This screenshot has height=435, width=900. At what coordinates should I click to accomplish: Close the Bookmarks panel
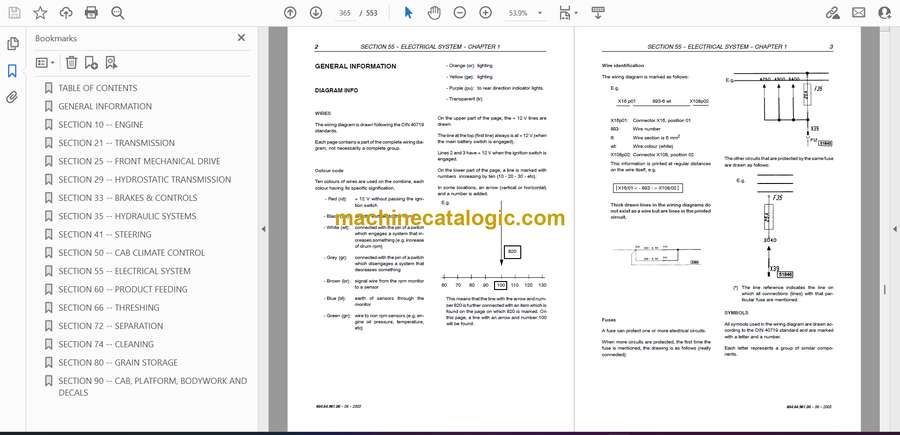241,38
